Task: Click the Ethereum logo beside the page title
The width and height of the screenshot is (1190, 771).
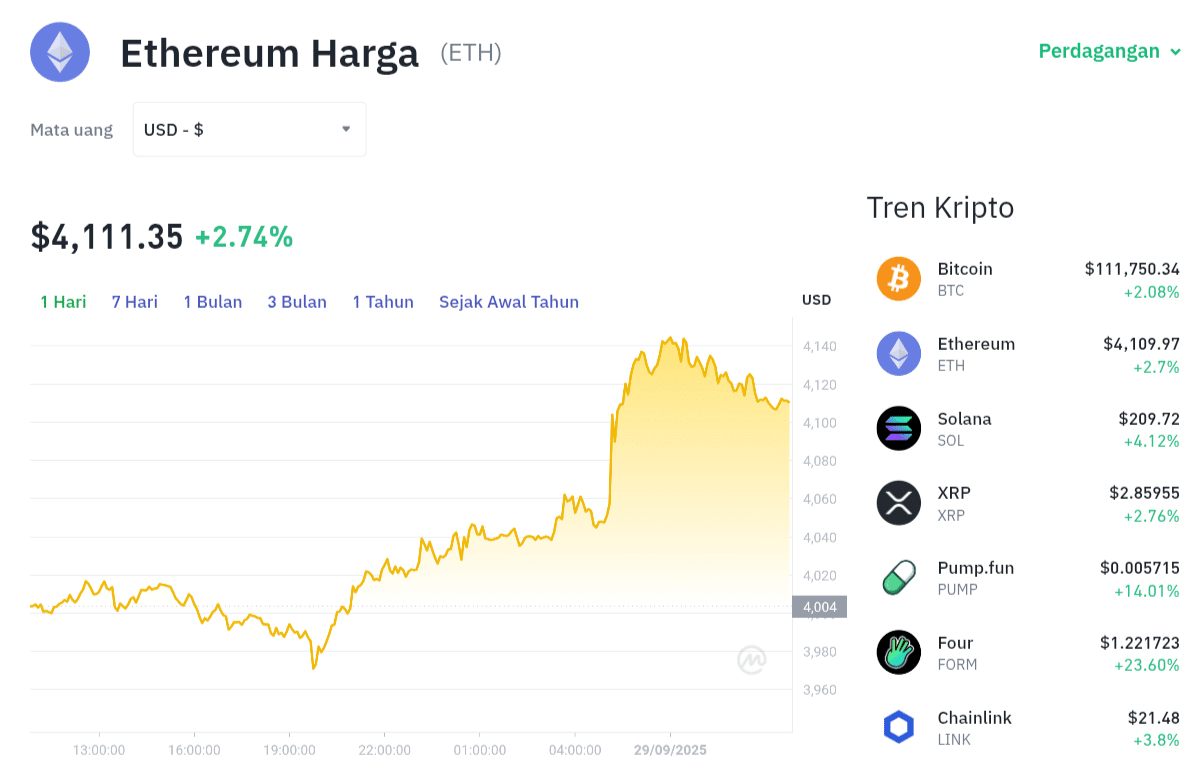Action: (60, 52)
